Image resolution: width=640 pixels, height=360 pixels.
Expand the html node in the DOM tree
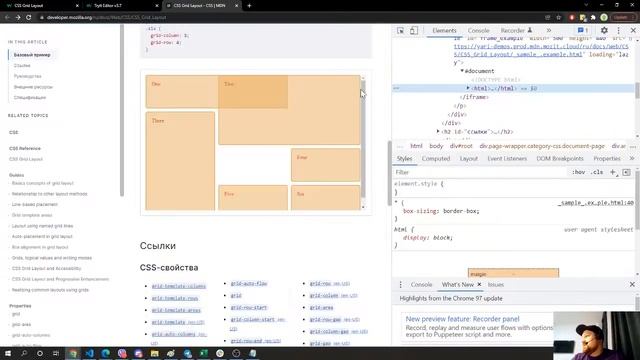468,88
